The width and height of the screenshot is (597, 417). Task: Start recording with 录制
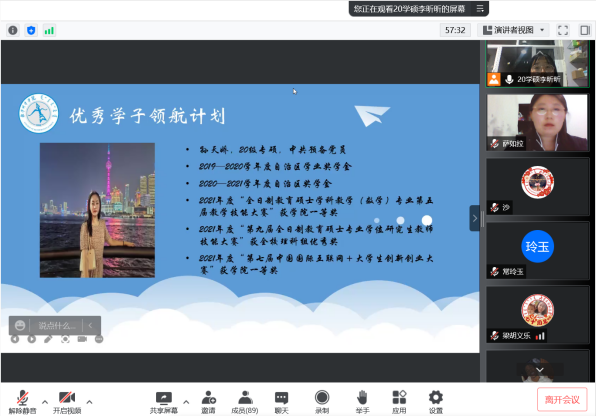[322, 402]
